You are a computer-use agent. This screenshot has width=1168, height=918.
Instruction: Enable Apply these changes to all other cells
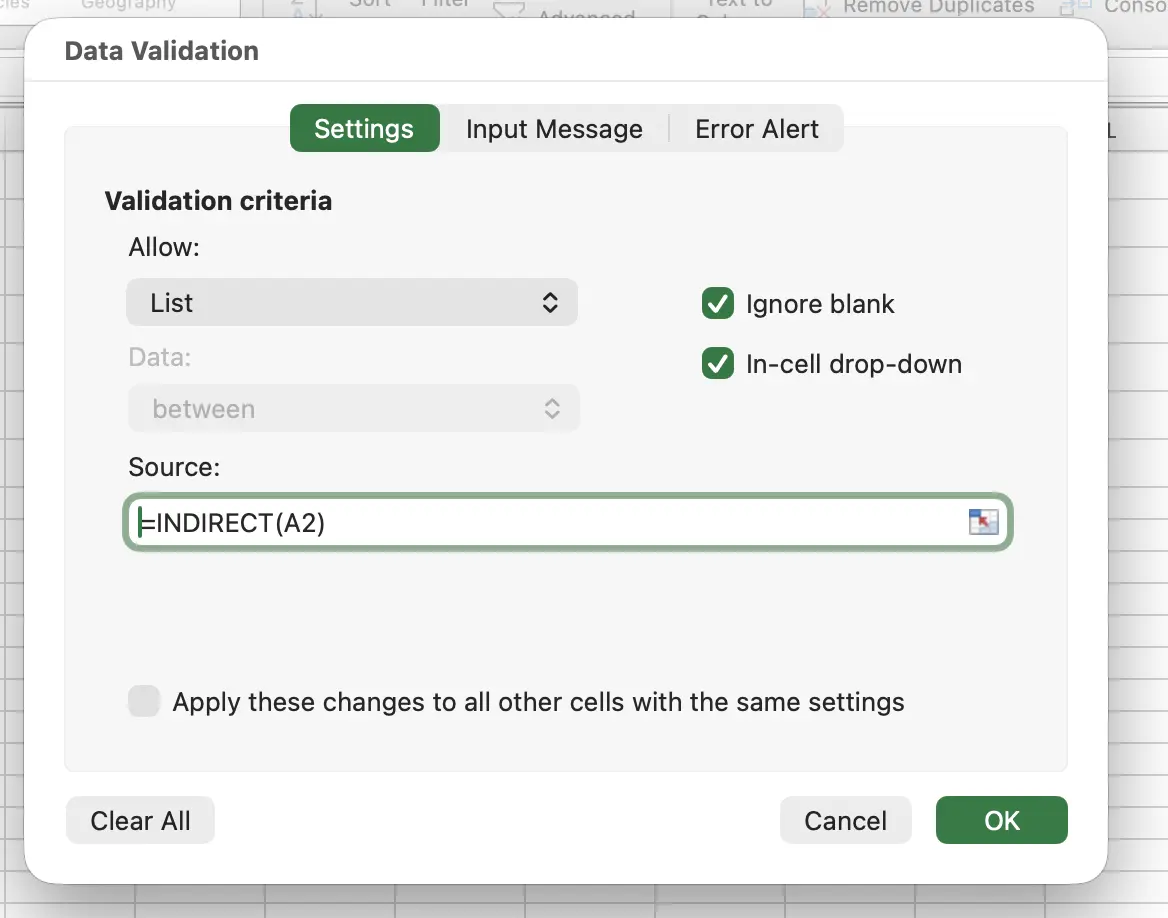[x=144, y=701]
